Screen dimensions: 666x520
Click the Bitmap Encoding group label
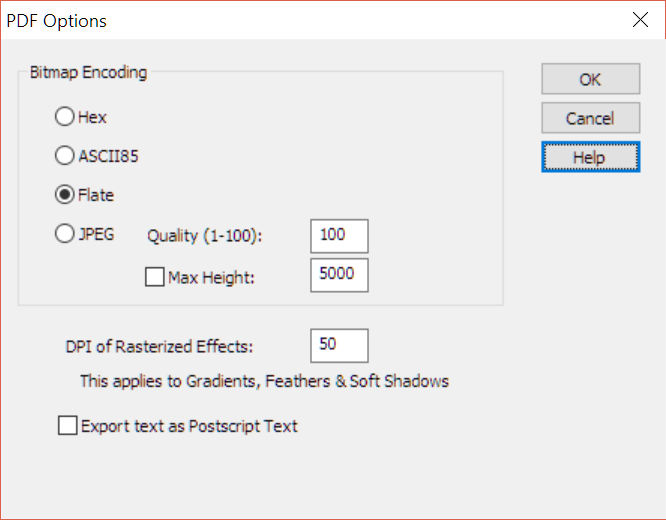[x=88, y=72]
